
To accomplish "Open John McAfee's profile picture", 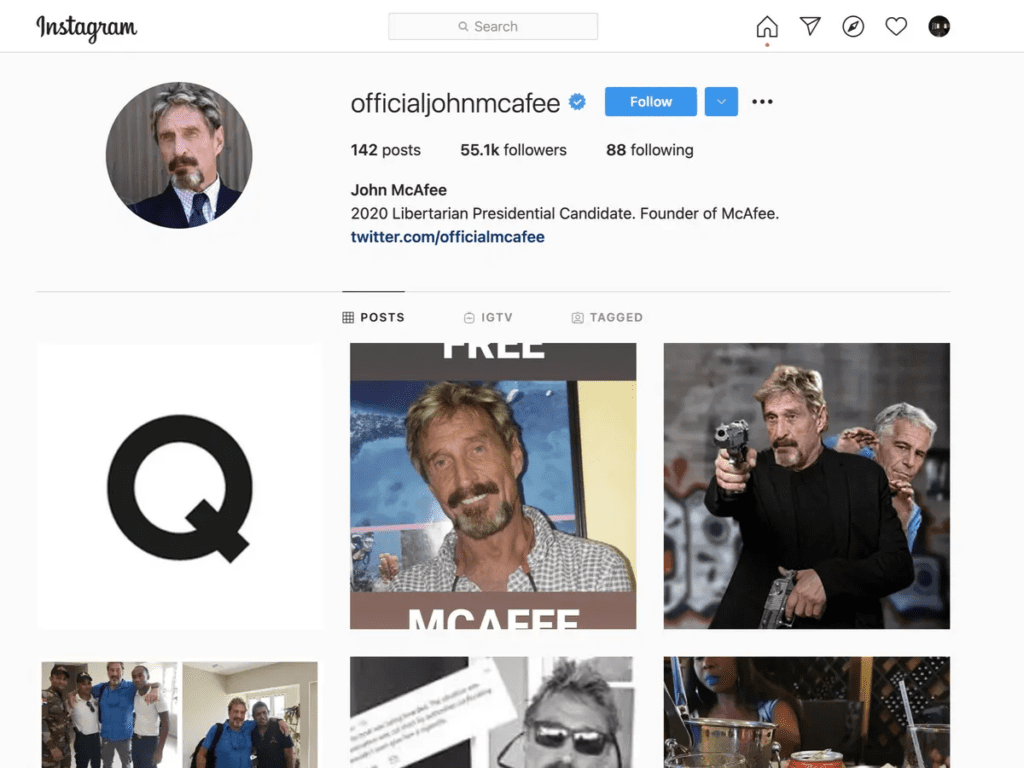I will 179,156.
